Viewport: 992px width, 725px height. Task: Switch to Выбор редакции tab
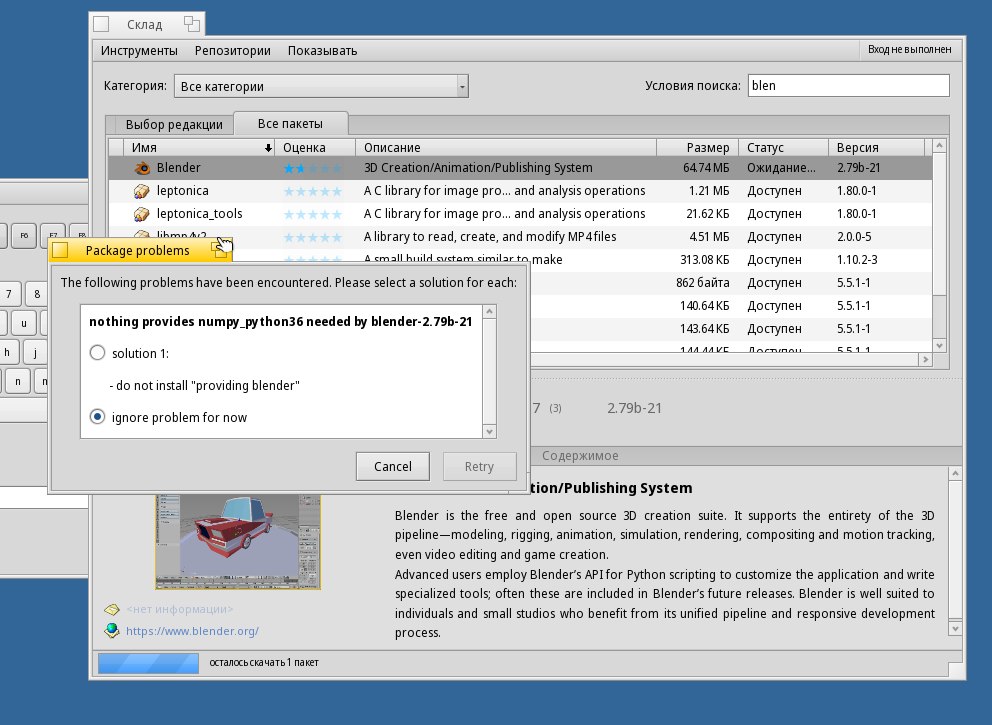[174, 125]
